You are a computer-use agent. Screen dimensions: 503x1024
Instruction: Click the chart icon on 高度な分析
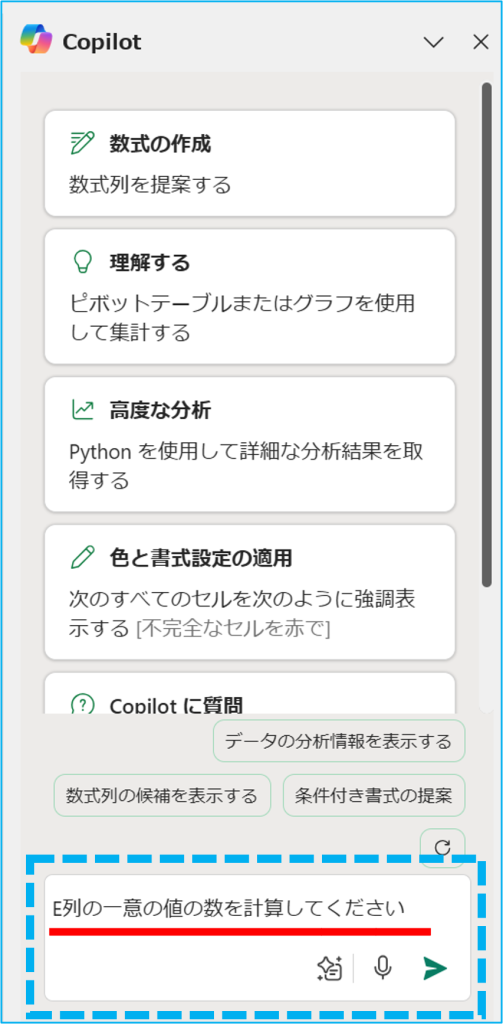[82, 410]
